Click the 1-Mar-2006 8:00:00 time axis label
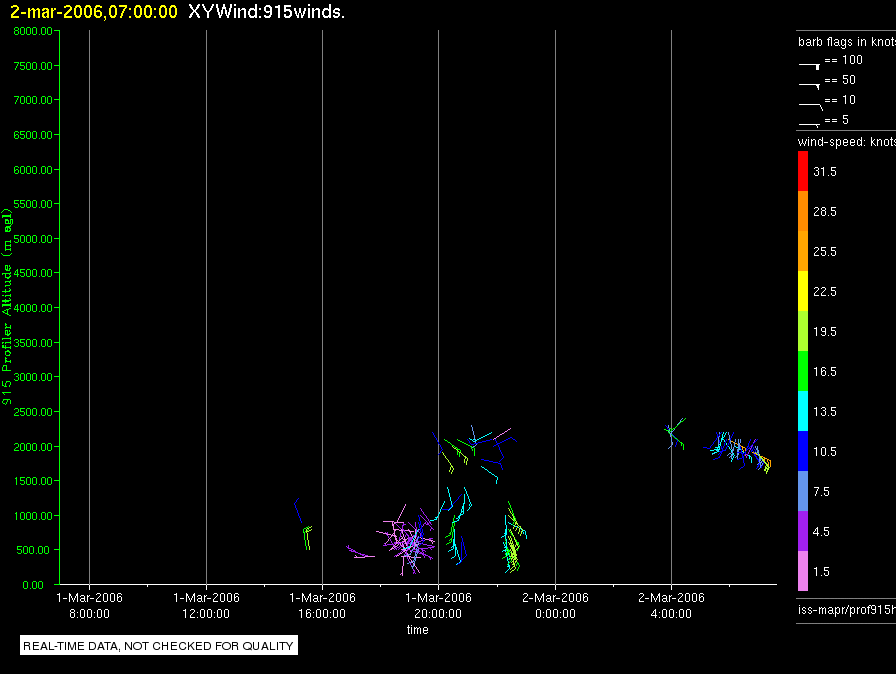Screen dimensions: 896x674 tap(89, 605)
